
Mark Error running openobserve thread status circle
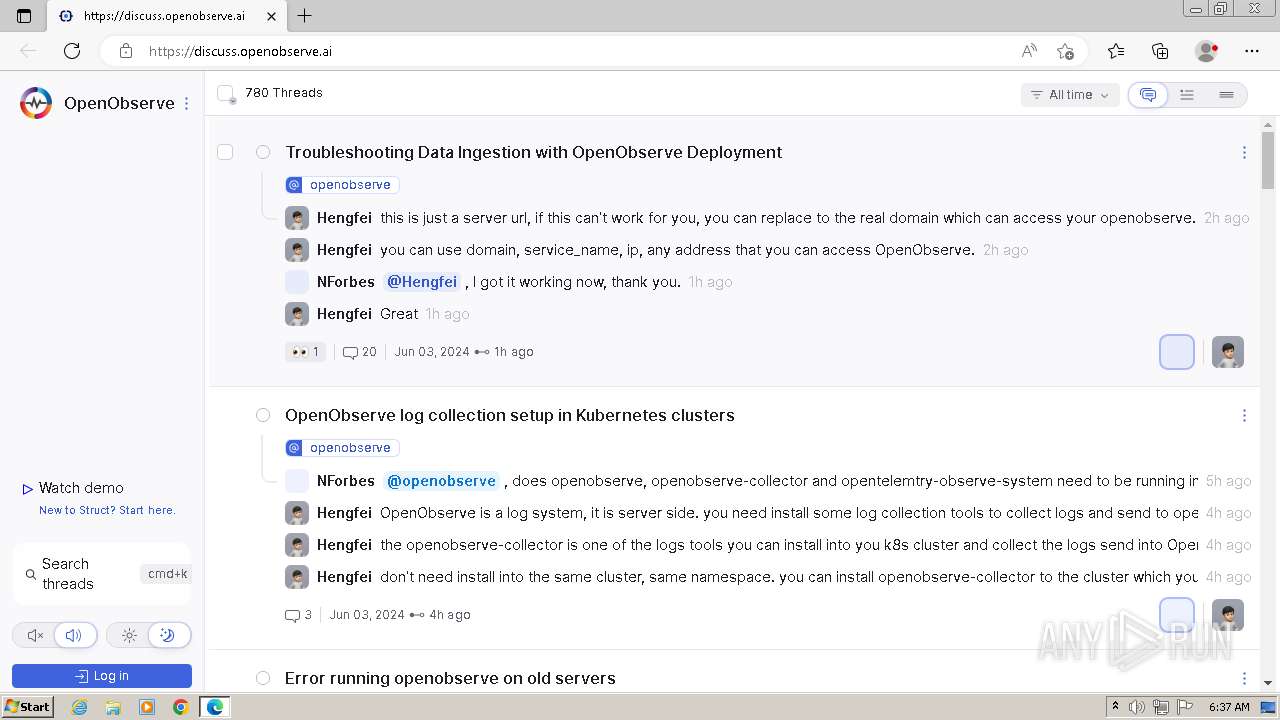point(263,678)
